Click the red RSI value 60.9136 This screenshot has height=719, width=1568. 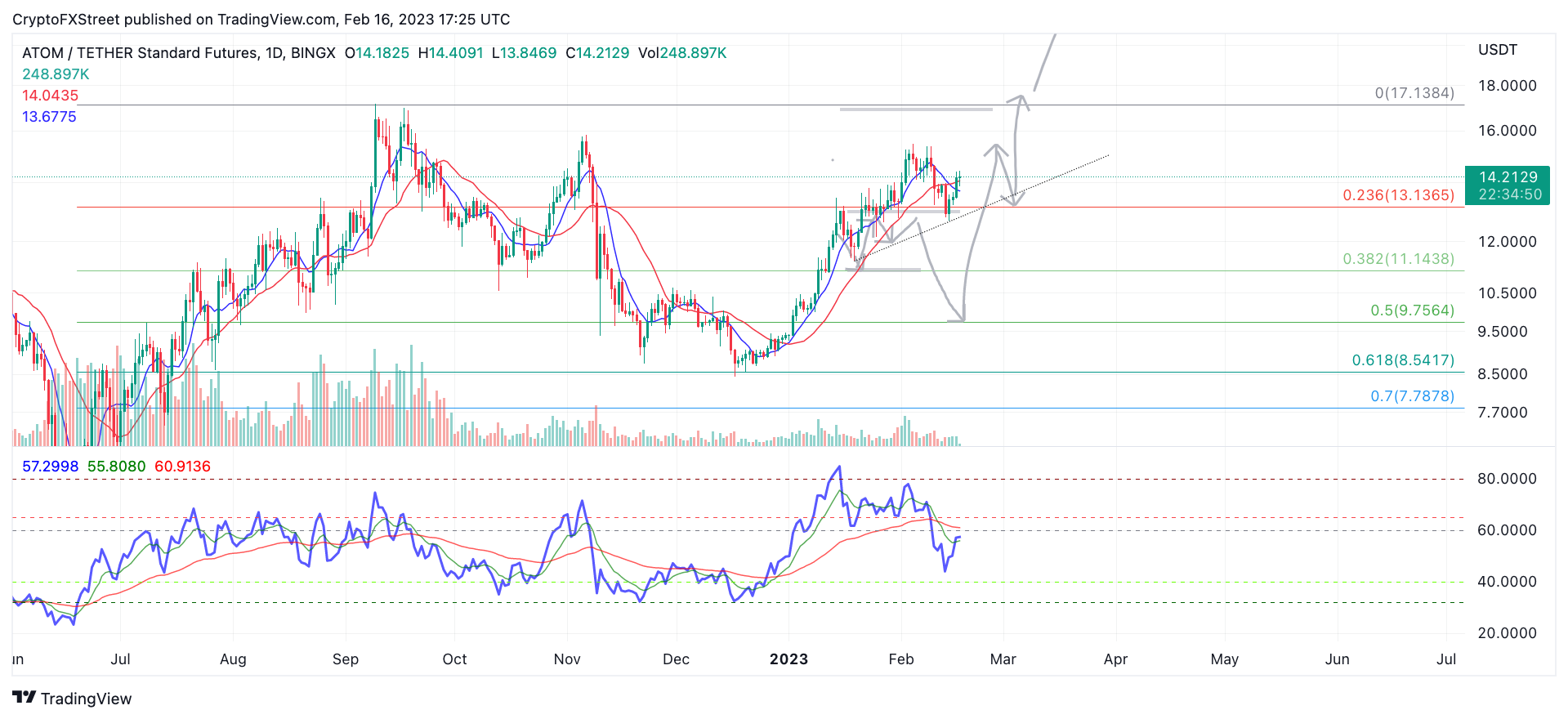182,467
